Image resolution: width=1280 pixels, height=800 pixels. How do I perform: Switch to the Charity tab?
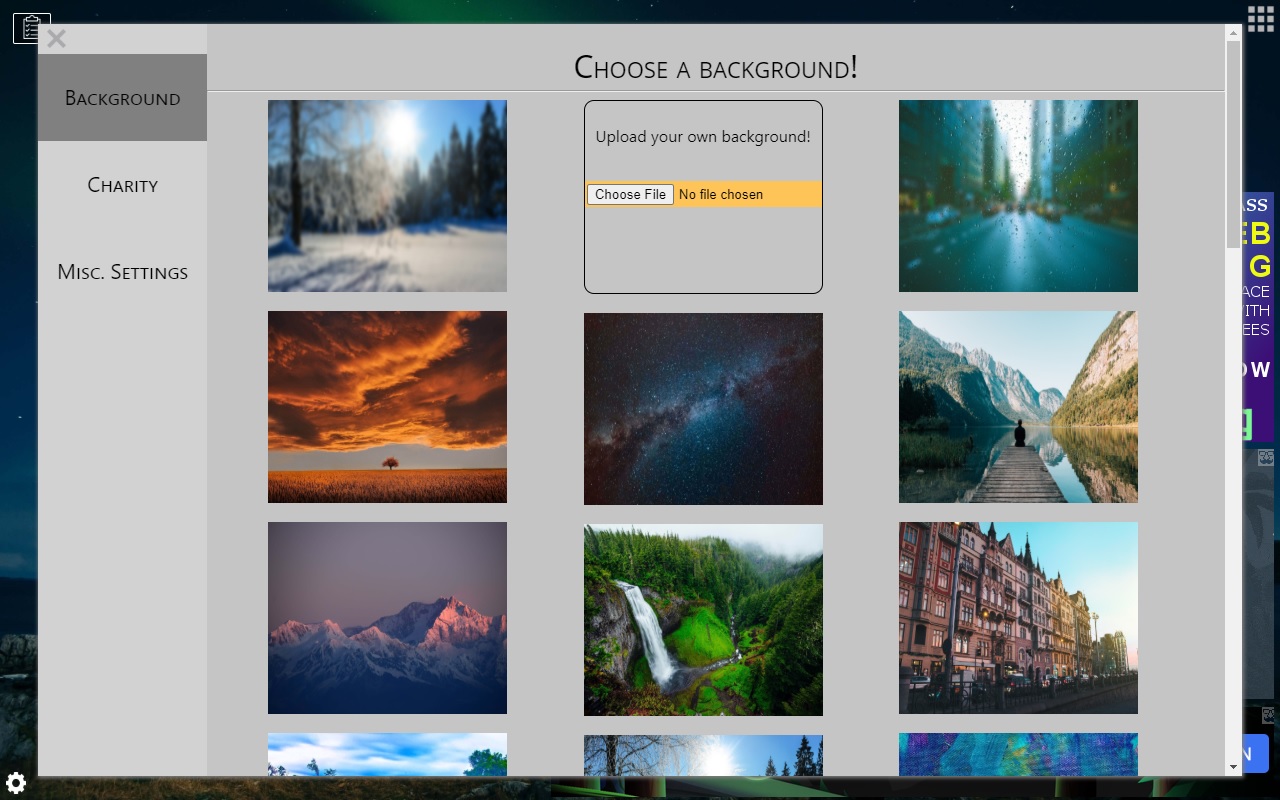point(122,185)
